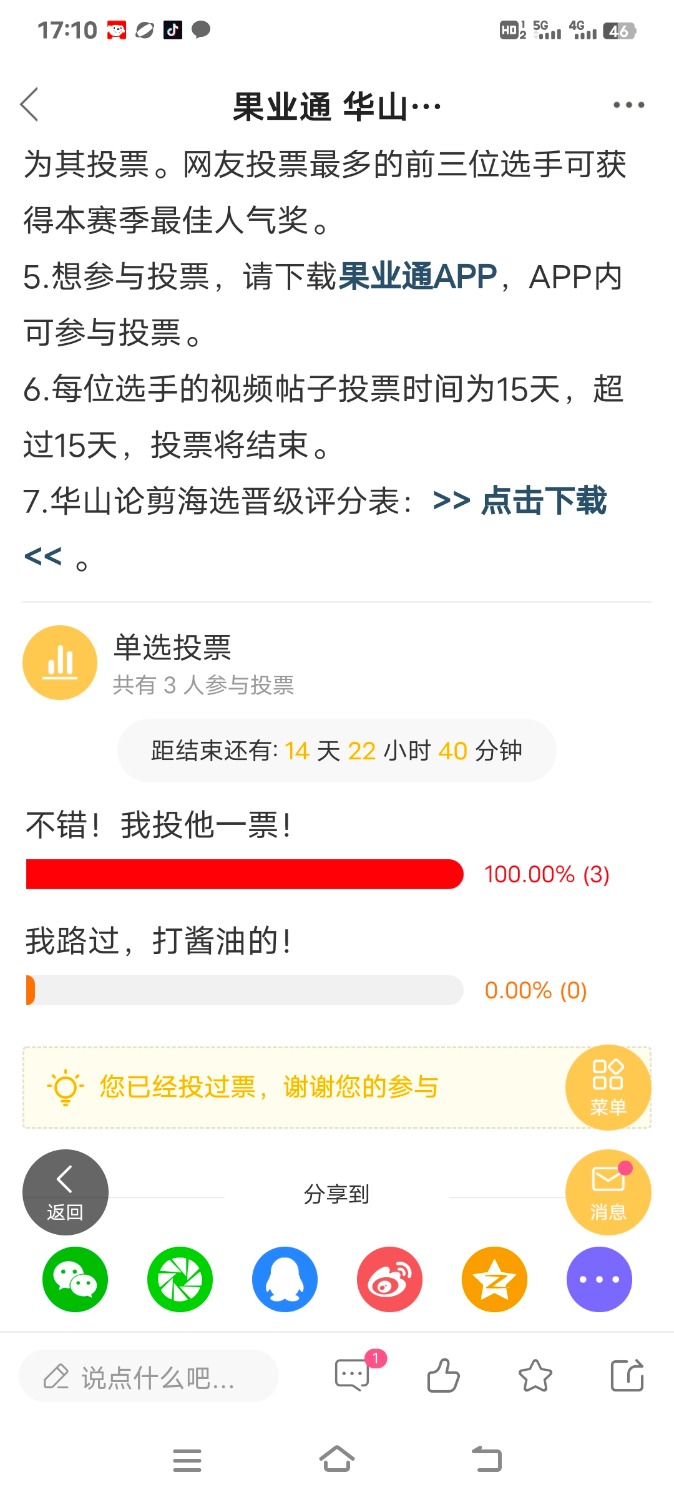Open the floating 消息 messages button
Screen dimensions: 674x1500
pos(608,1192)
